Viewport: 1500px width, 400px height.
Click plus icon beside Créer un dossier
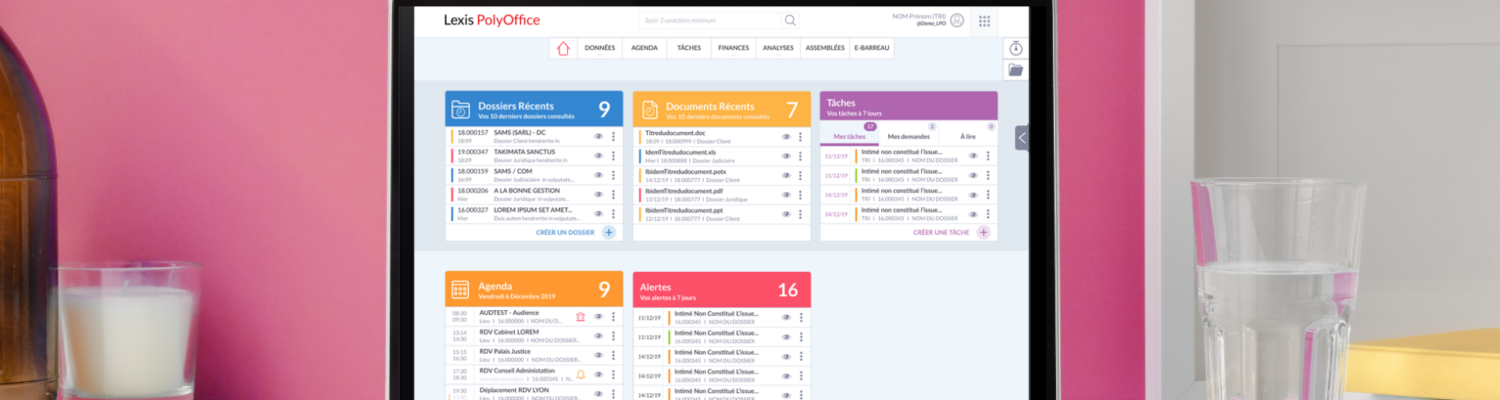tap(608, 232)
